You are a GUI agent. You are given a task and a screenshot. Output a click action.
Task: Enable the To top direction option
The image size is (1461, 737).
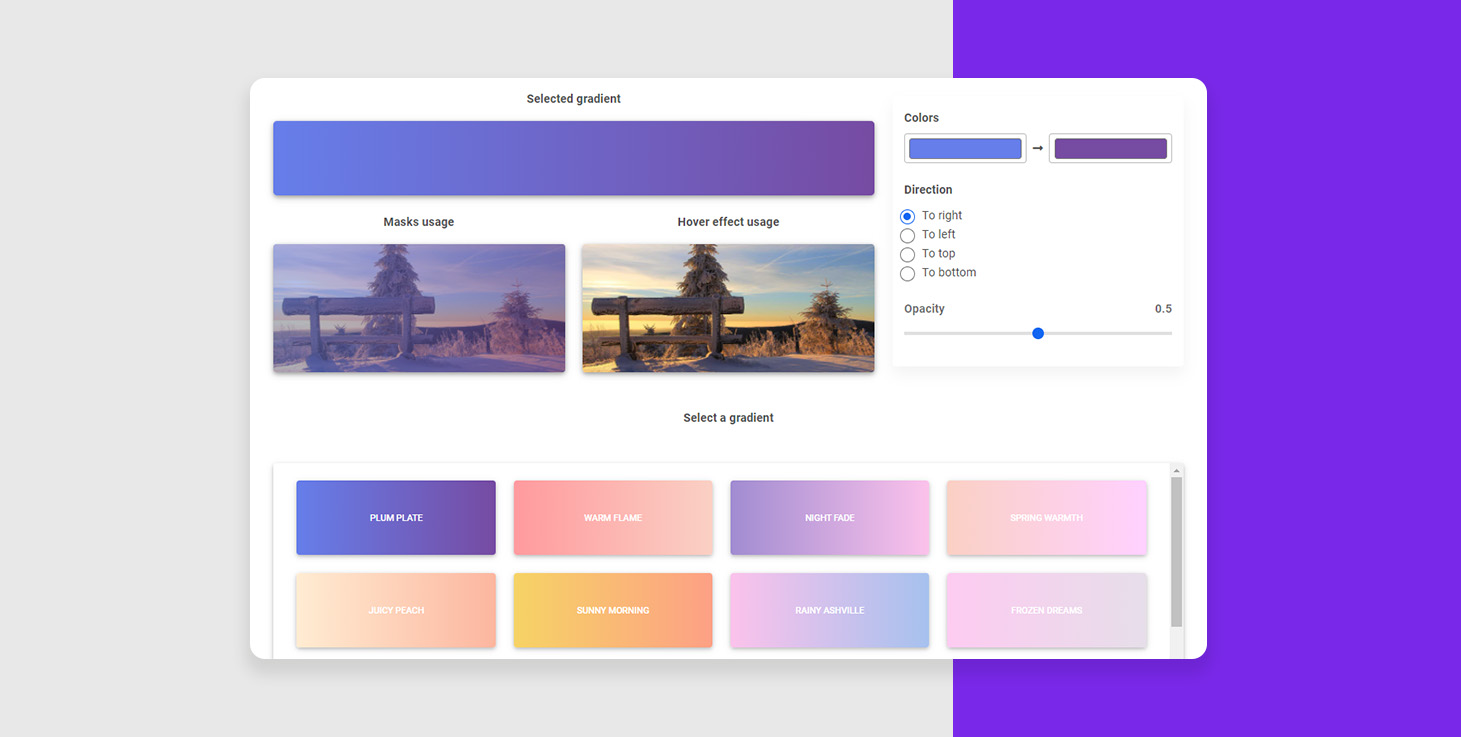coord(908,254)
